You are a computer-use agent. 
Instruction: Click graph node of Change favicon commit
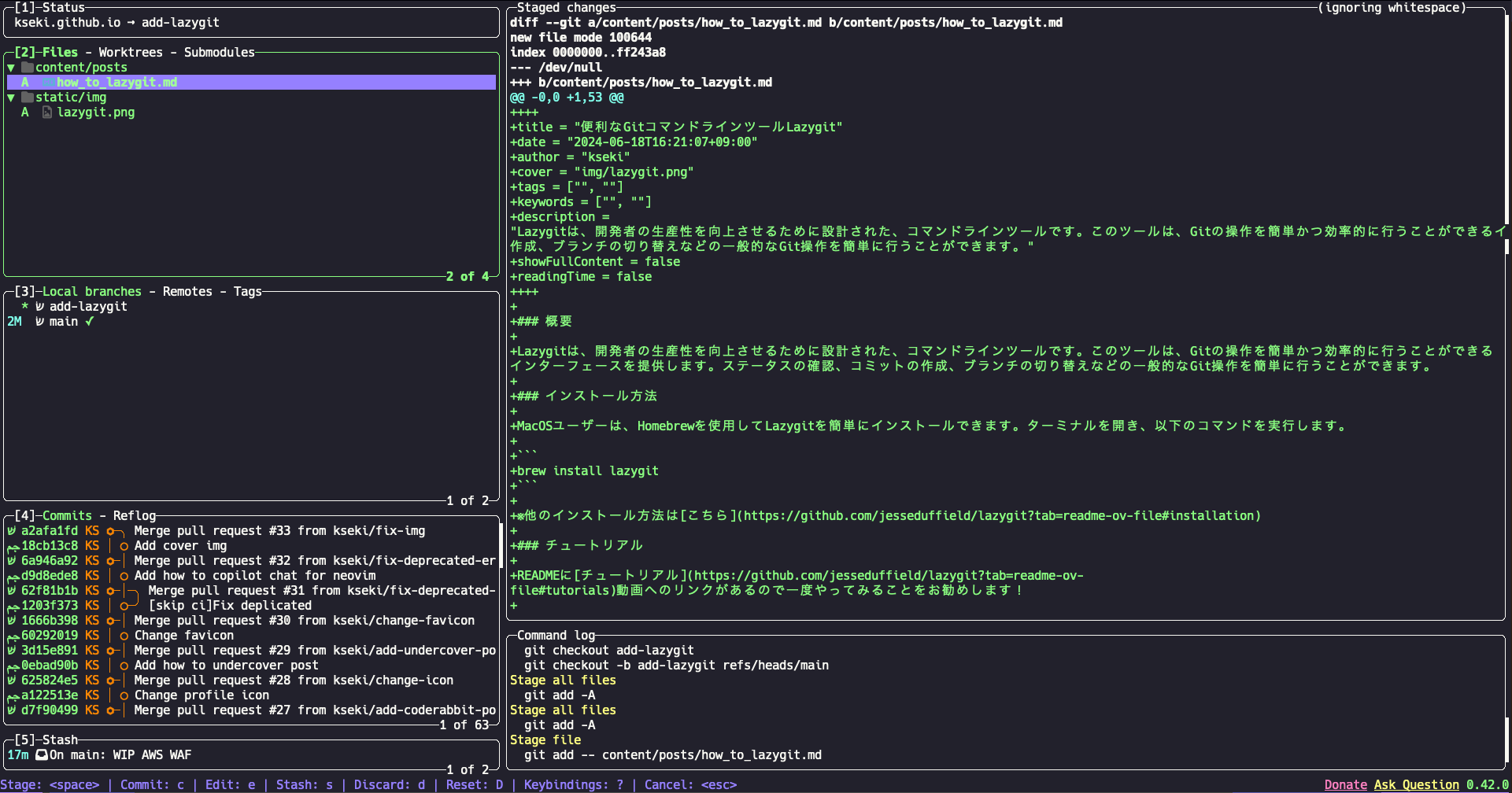(124, 636)
